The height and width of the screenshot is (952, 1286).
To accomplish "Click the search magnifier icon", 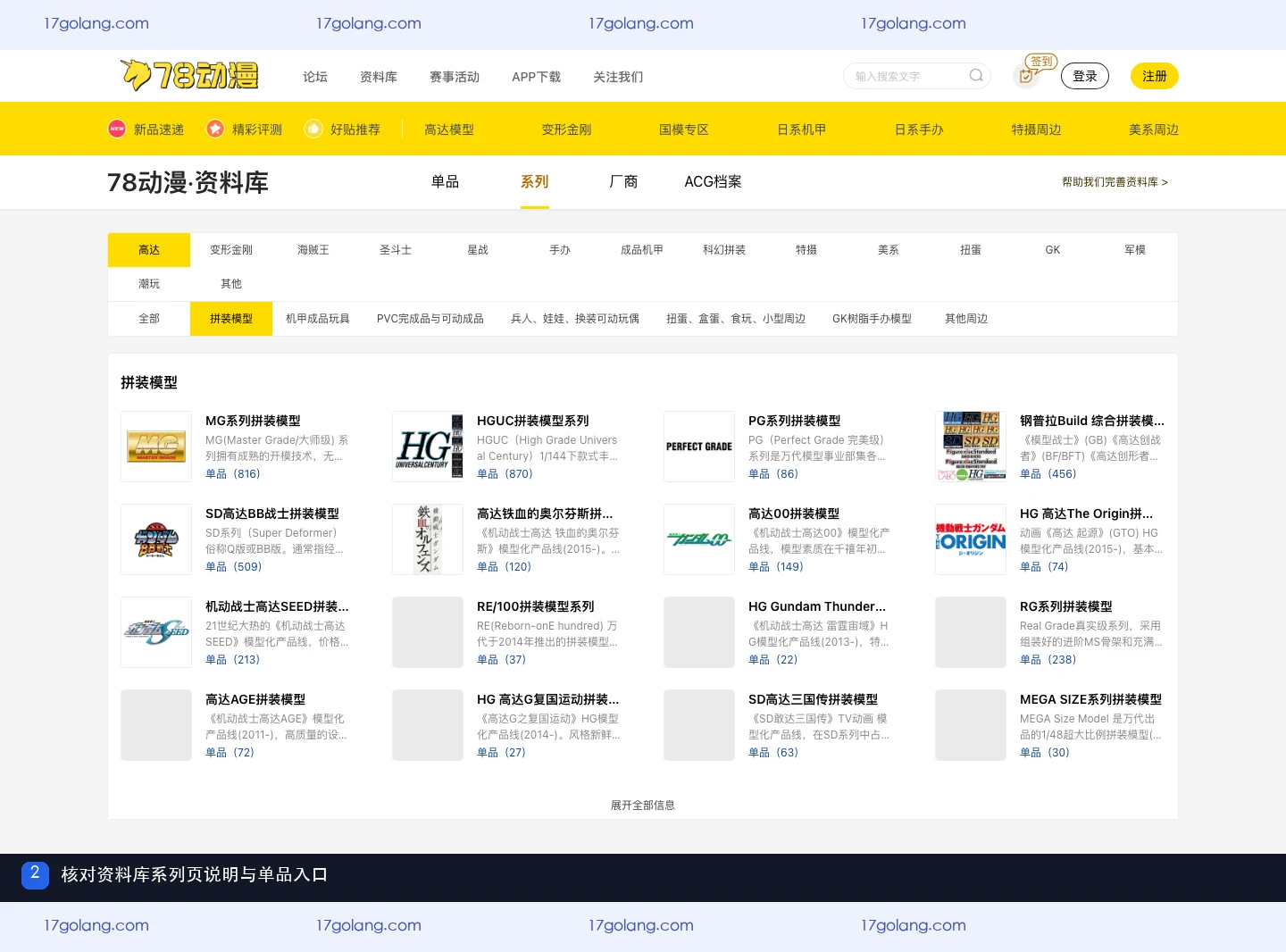I will 976,76.
